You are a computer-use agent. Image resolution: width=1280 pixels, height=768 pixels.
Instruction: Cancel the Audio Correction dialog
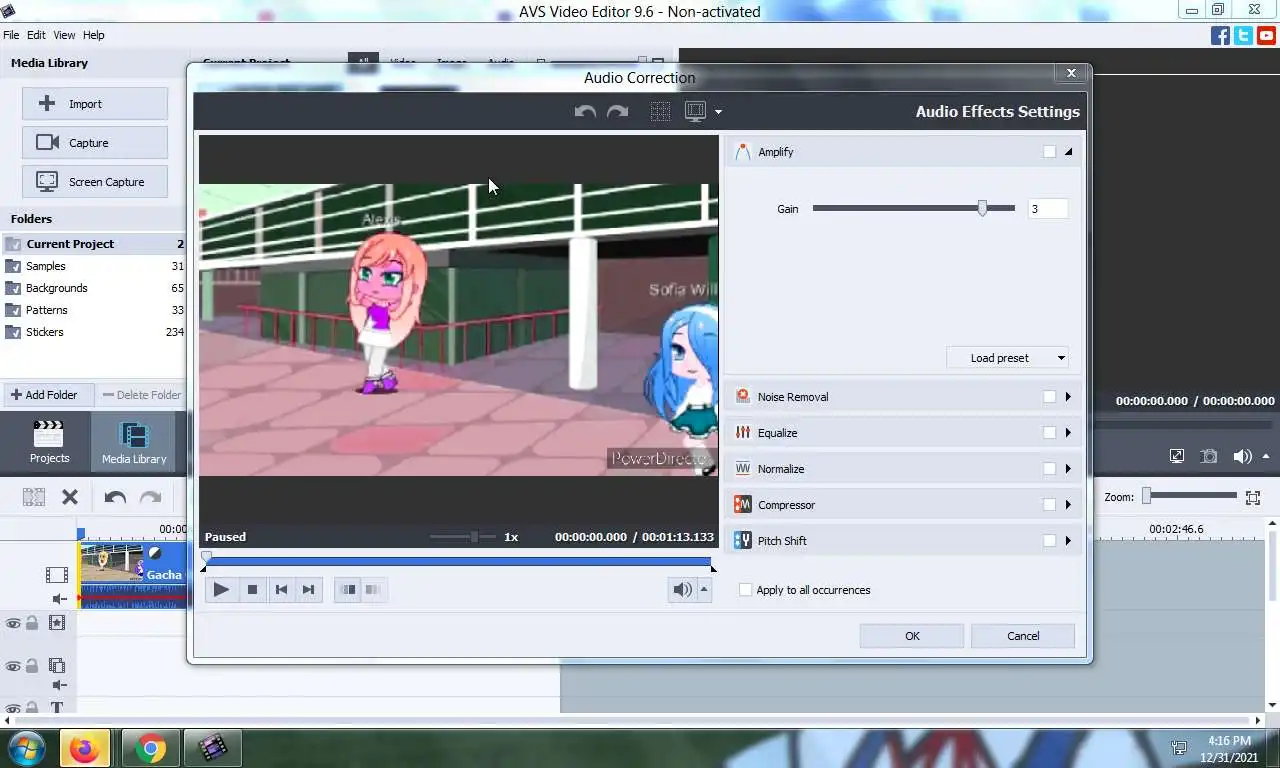tap(1023, 636)
